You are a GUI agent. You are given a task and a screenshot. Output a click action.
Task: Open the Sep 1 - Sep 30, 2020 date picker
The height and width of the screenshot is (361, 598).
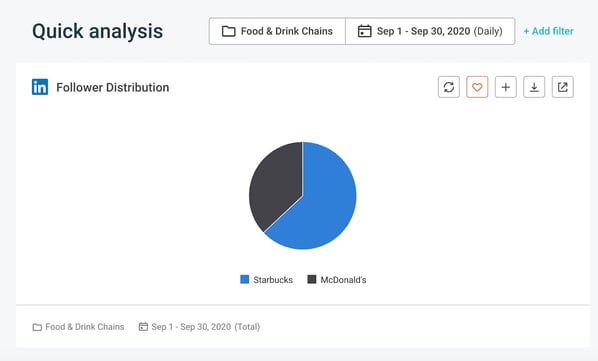pyautogui.click(x=430, y=31)
